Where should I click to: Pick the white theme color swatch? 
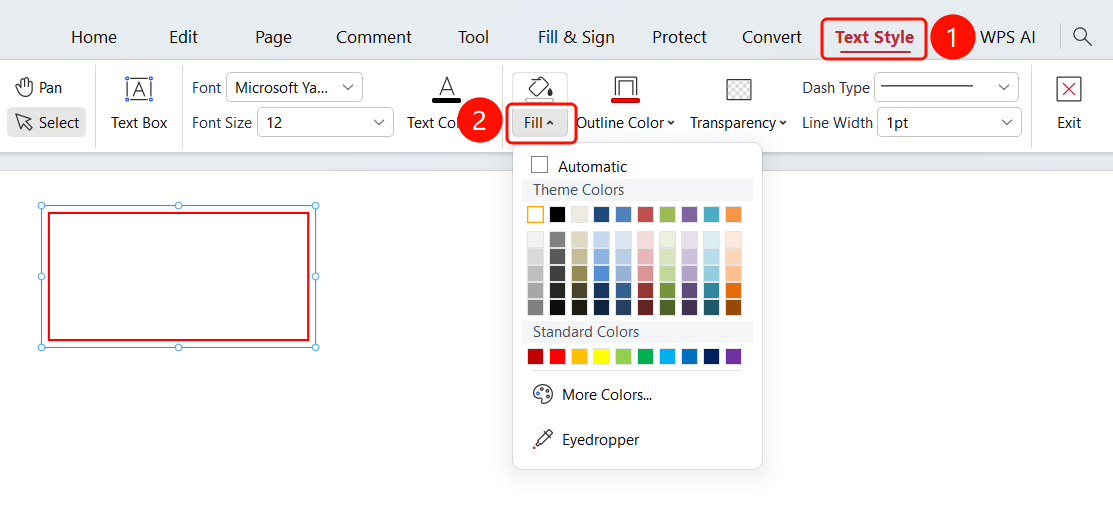pos(535,214)
